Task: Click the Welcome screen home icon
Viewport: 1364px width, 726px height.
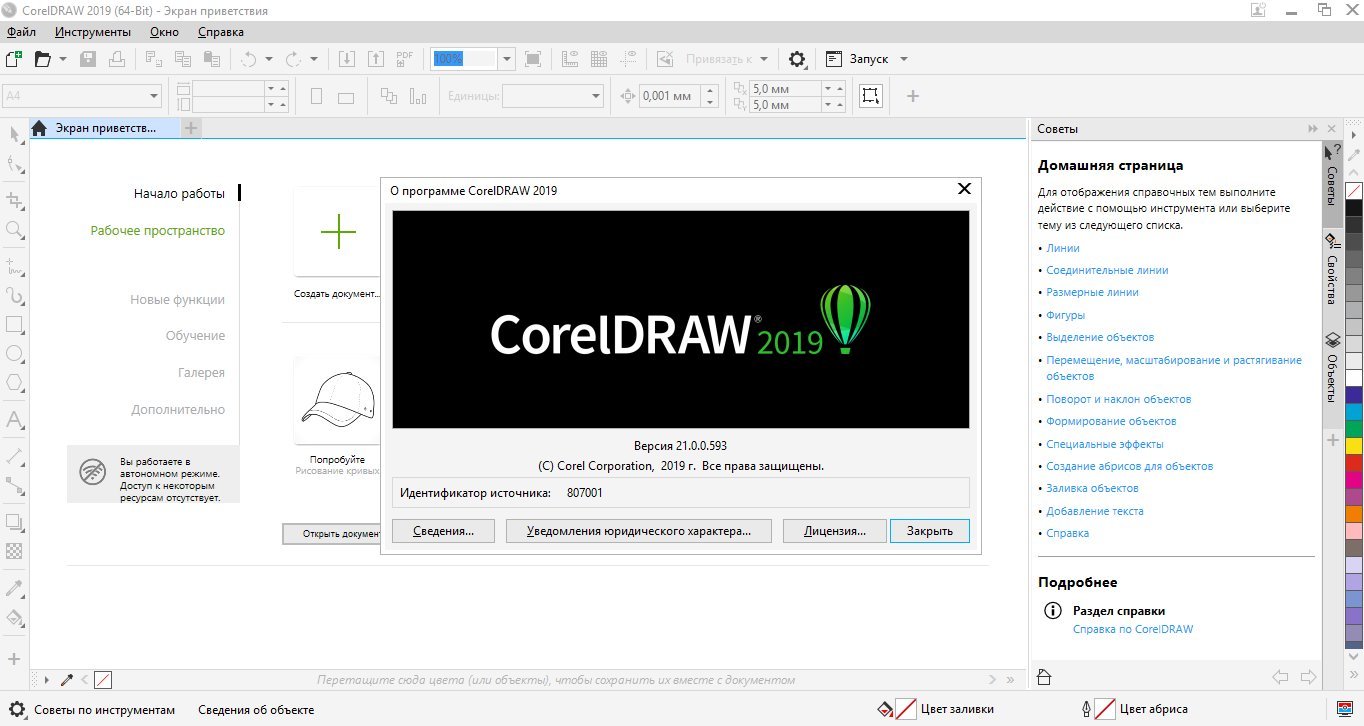Action: pos(39,128)
